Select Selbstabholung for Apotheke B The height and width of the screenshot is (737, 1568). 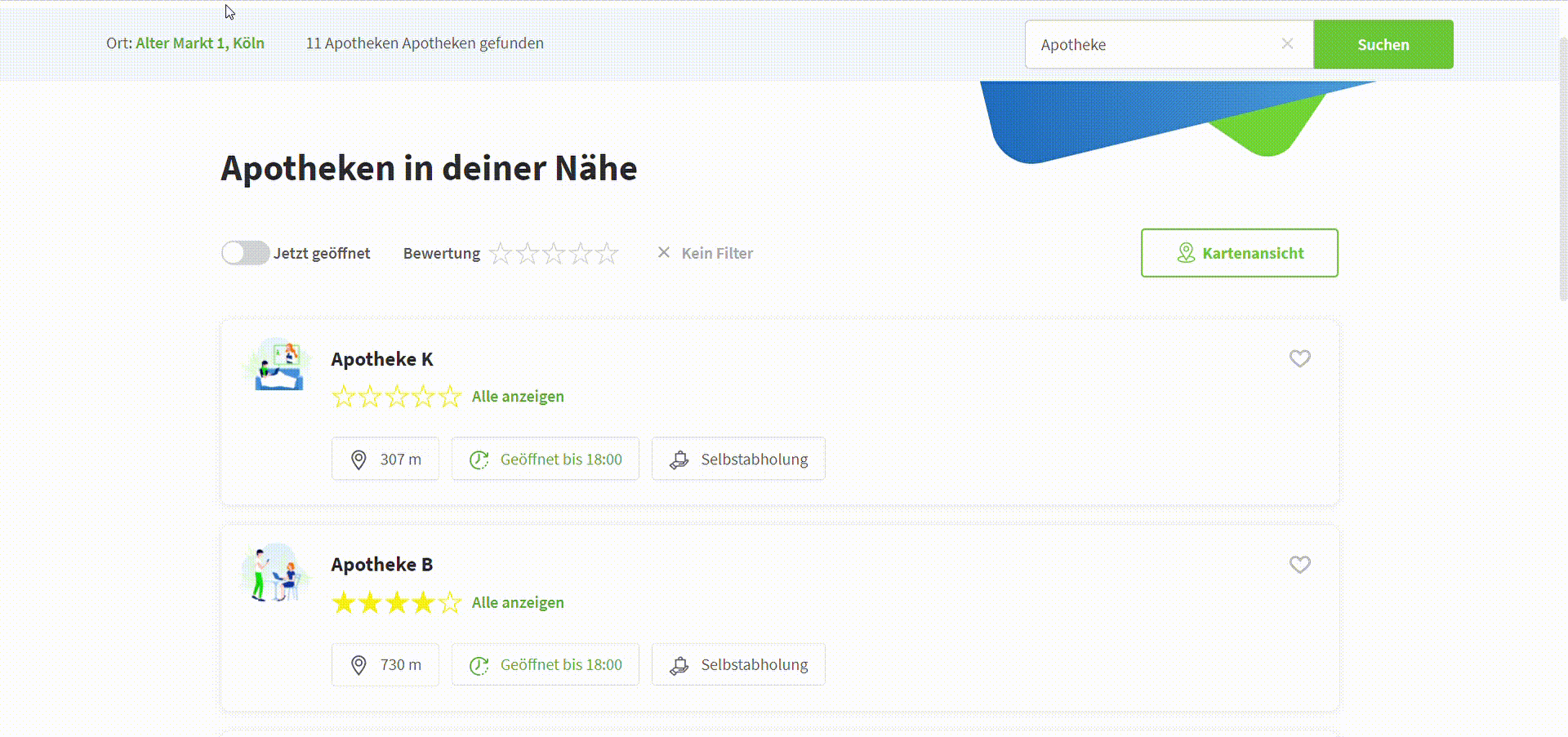tap(738, 664)
